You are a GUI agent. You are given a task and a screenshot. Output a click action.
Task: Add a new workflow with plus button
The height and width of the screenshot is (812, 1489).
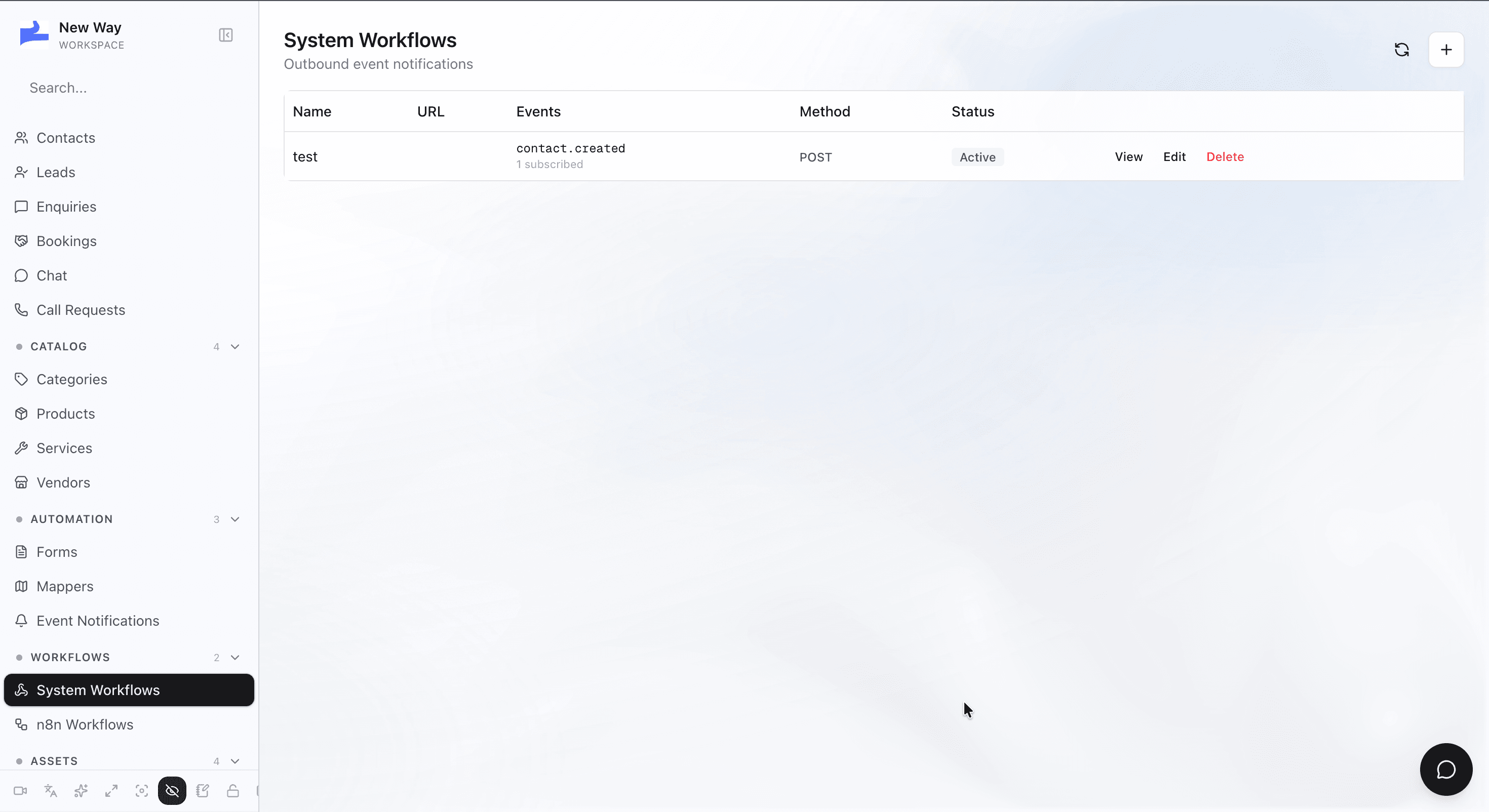[x=1446, y=50]
